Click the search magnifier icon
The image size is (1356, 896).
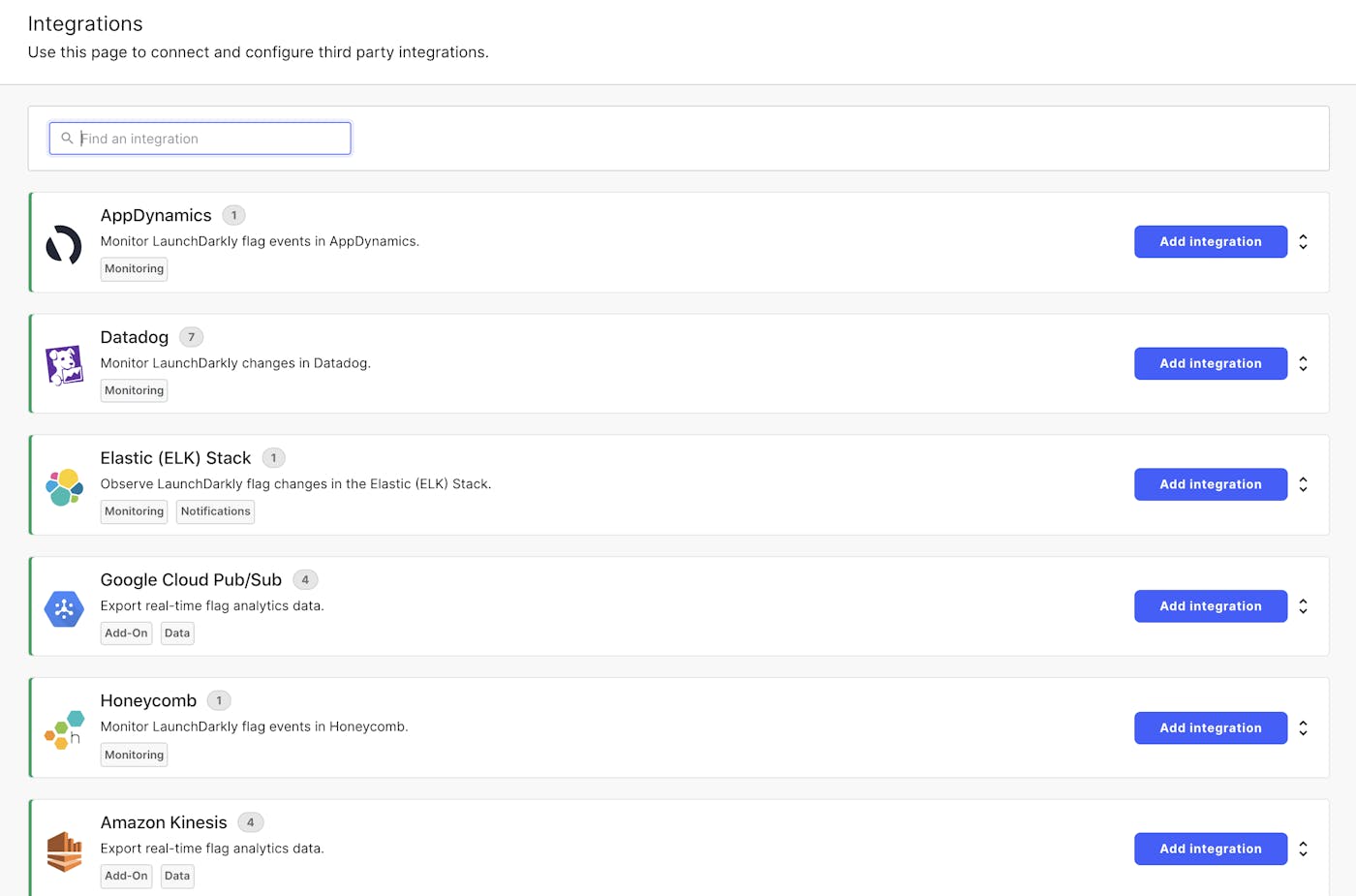pyautogui.click(x=67, y=139)
